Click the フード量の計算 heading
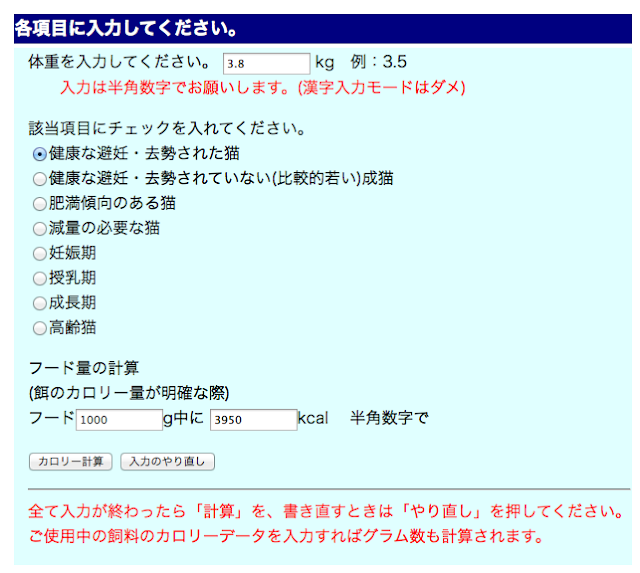 point(84,368)
